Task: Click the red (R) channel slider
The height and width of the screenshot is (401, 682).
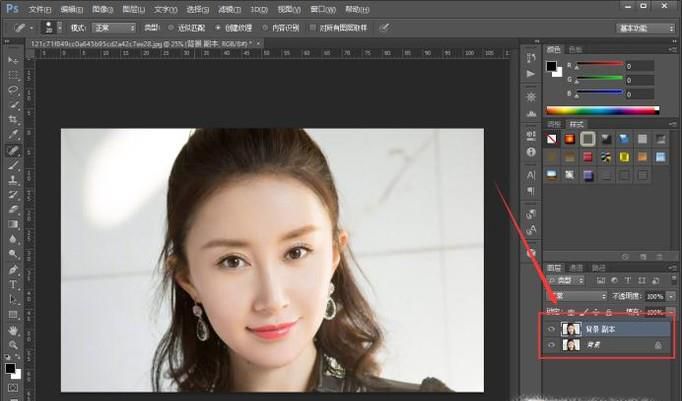Action: click(600, 64)
